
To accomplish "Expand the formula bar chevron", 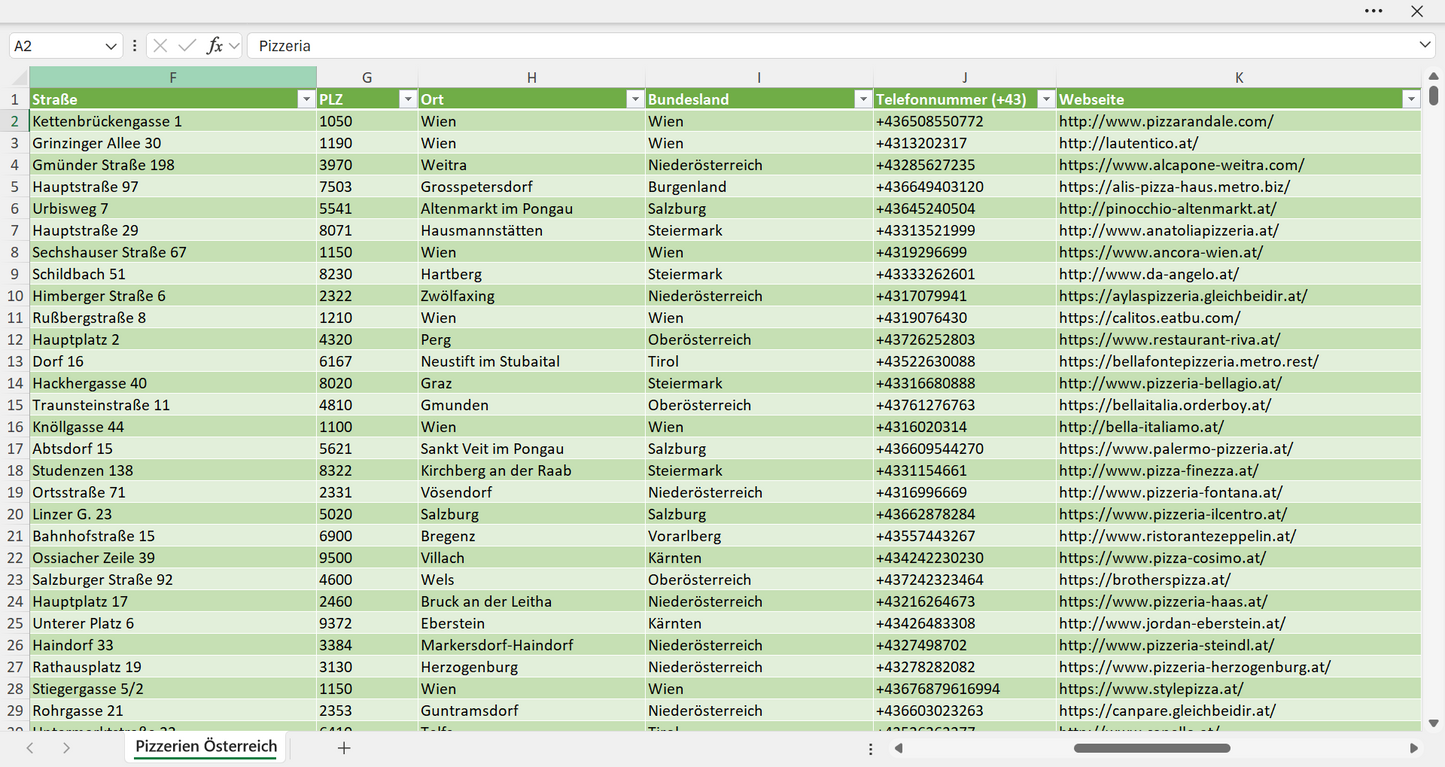I will 1425,46.
